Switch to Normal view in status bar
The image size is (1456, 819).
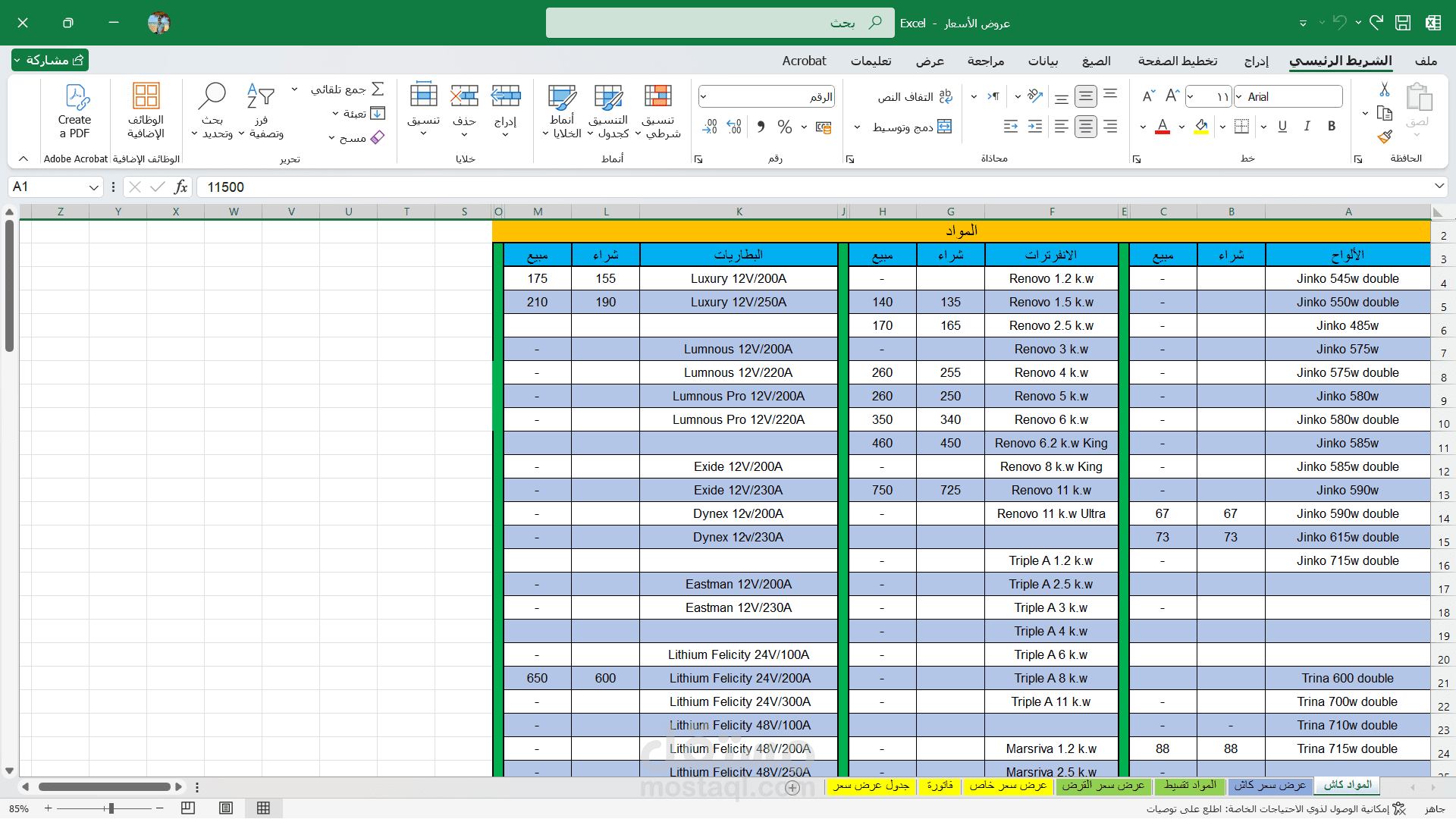(263, 808)
